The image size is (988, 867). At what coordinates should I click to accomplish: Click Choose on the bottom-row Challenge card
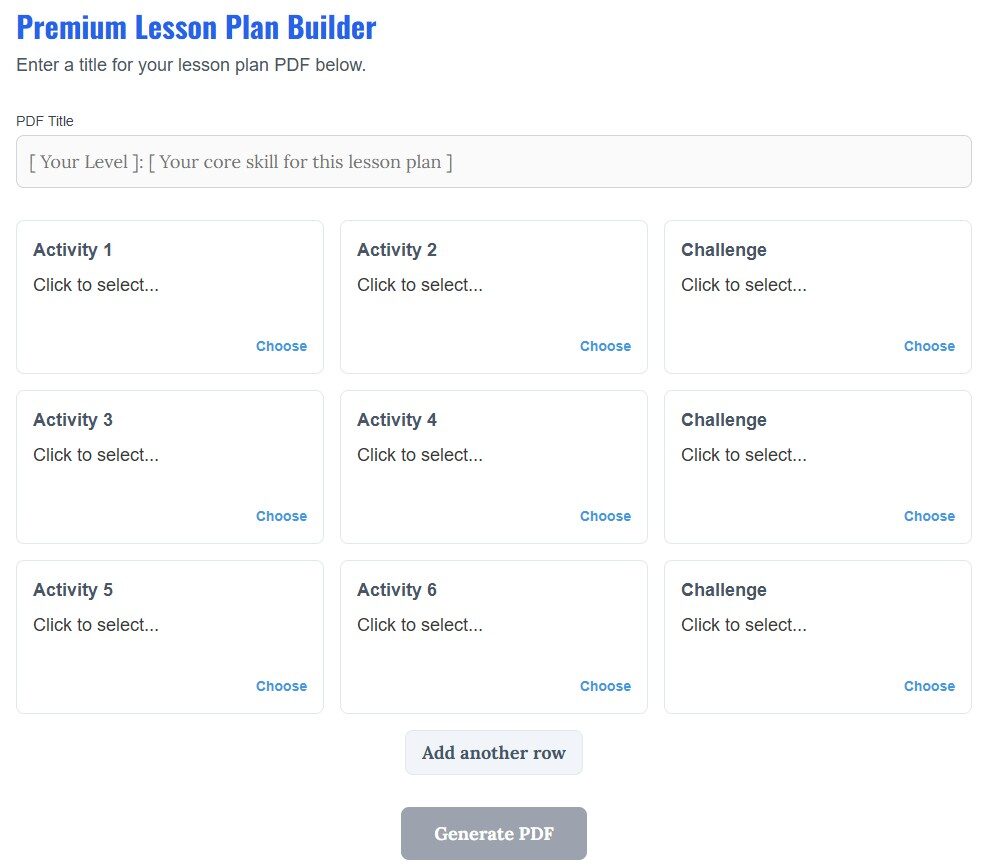(929, 686)
